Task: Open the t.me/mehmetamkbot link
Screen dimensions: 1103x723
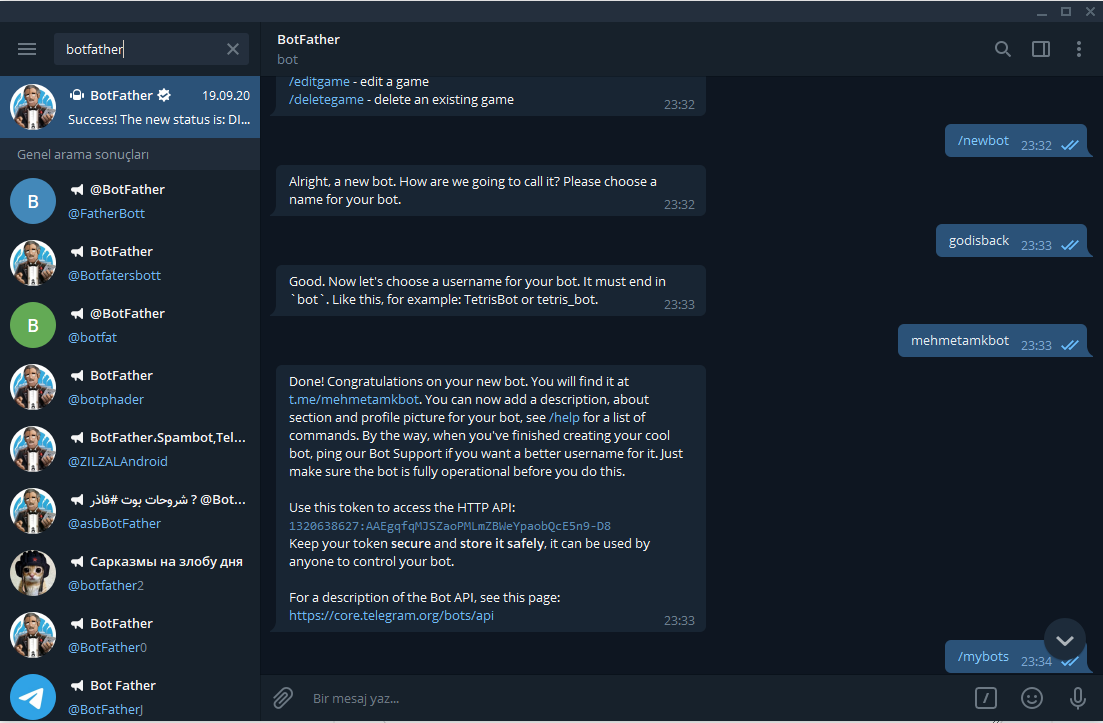Action: pyautogui.click(x=354, y=400)
